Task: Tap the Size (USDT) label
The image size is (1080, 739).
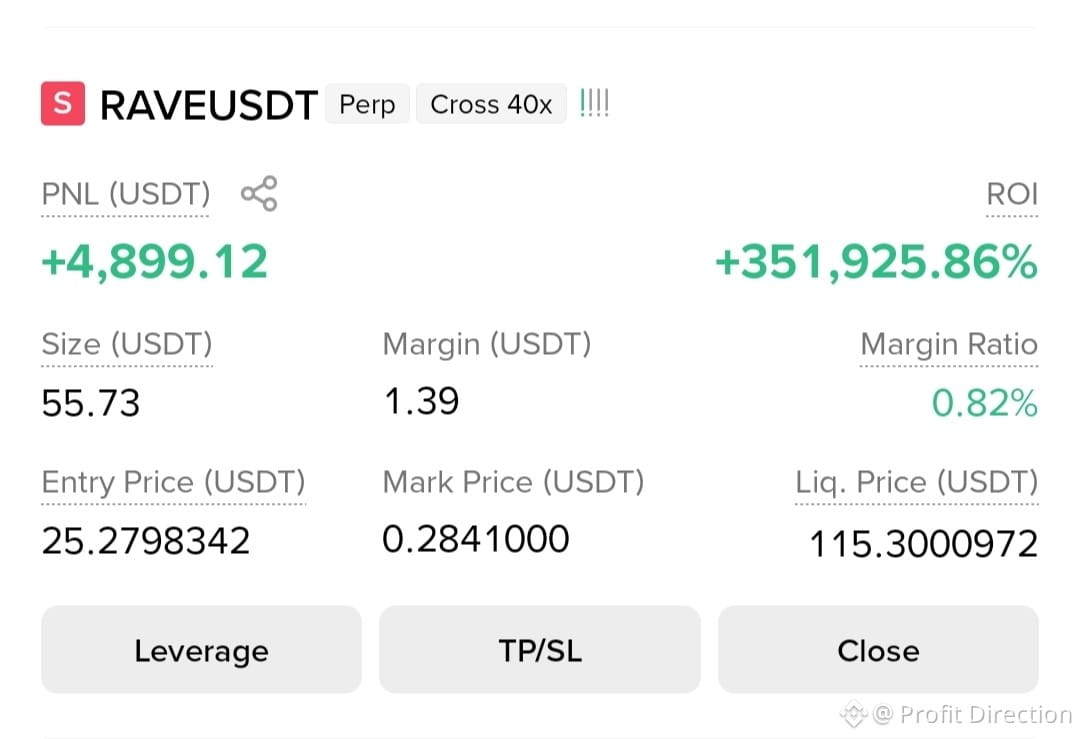Action: pyautogui.click(x=127, y=344)
